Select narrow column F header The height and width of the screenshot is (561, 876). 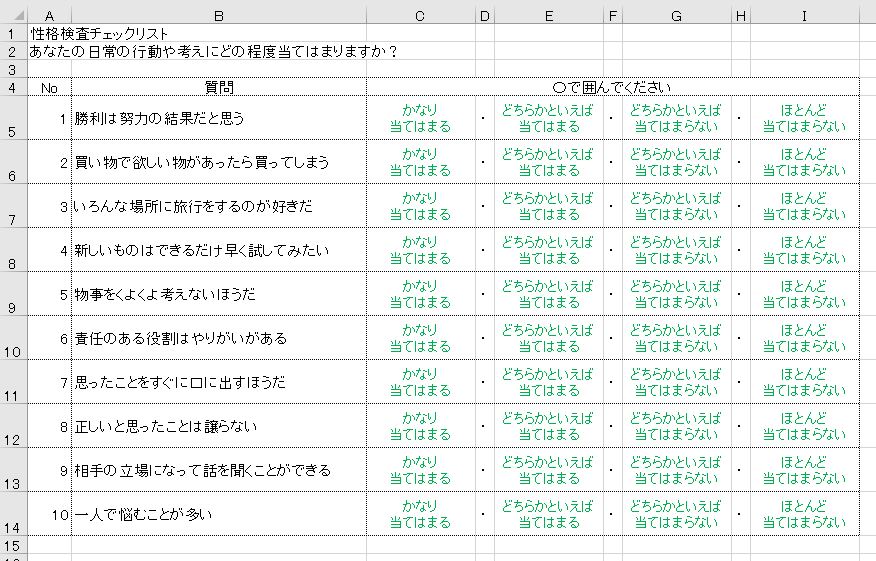pos(613,16)
